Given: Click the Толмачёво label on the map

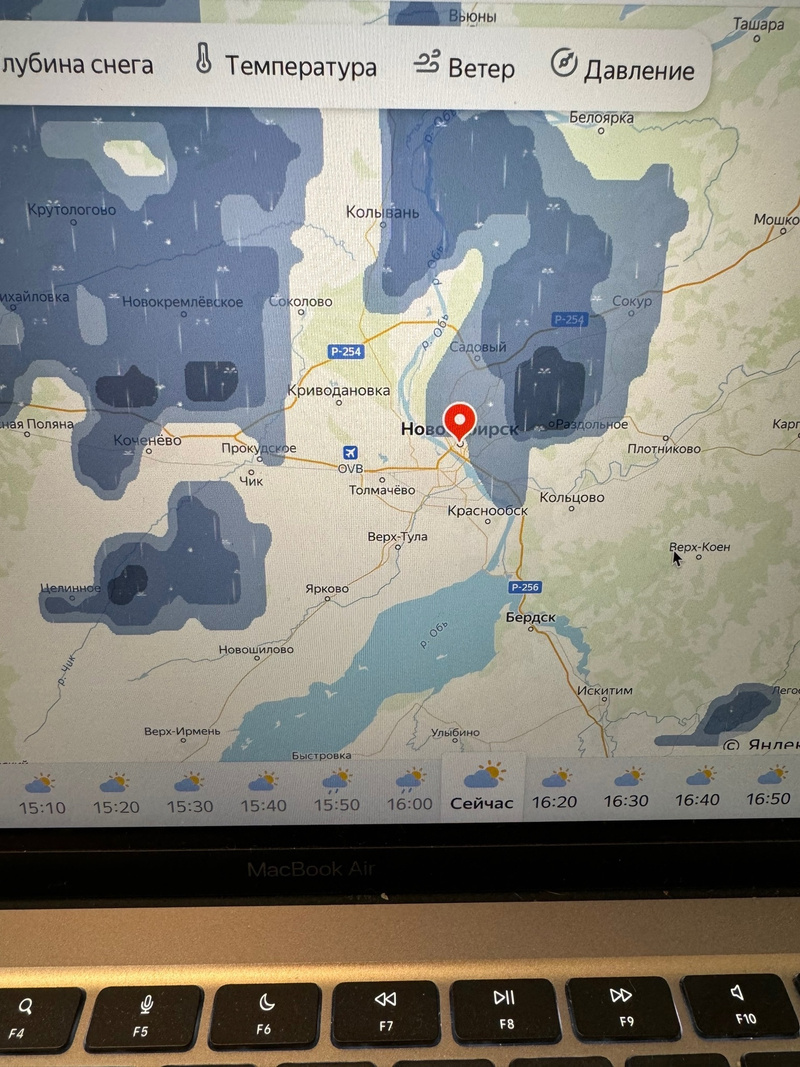Looking at the screenshot, I should 382,490.
